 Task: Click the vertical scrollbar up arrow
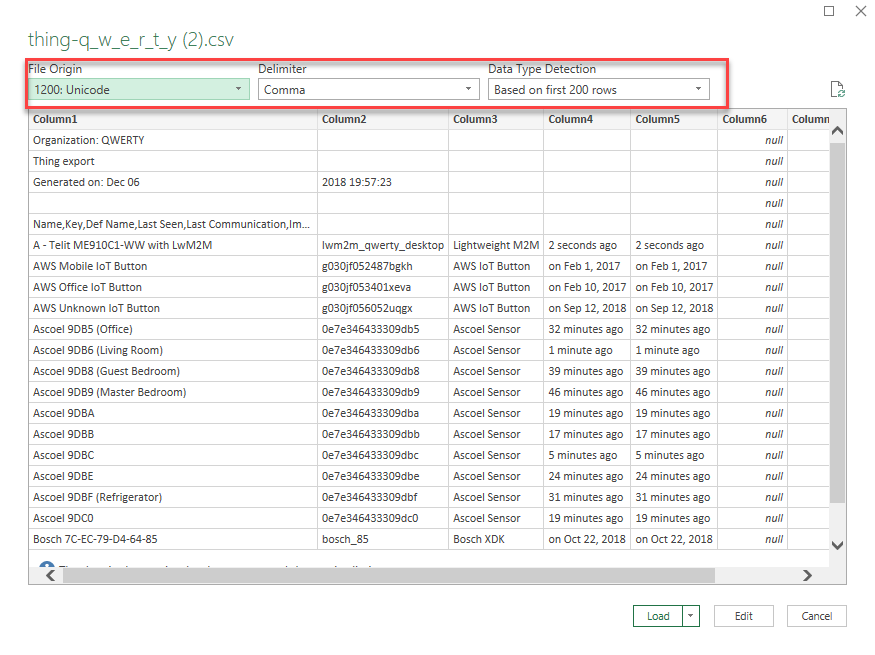click(x=838, y=131)
